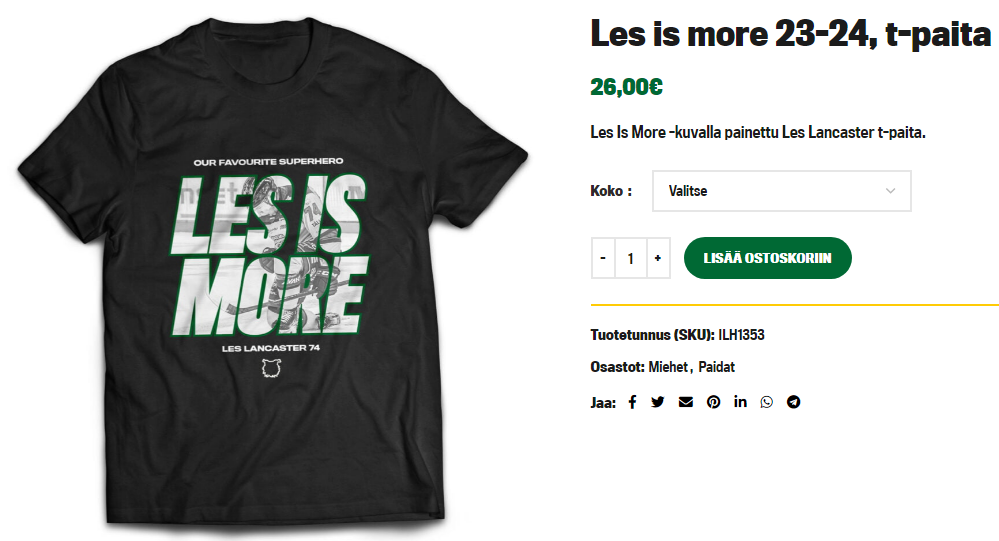
Task: Open the Koko size dropdown
Action: click(x=782, y=191)
